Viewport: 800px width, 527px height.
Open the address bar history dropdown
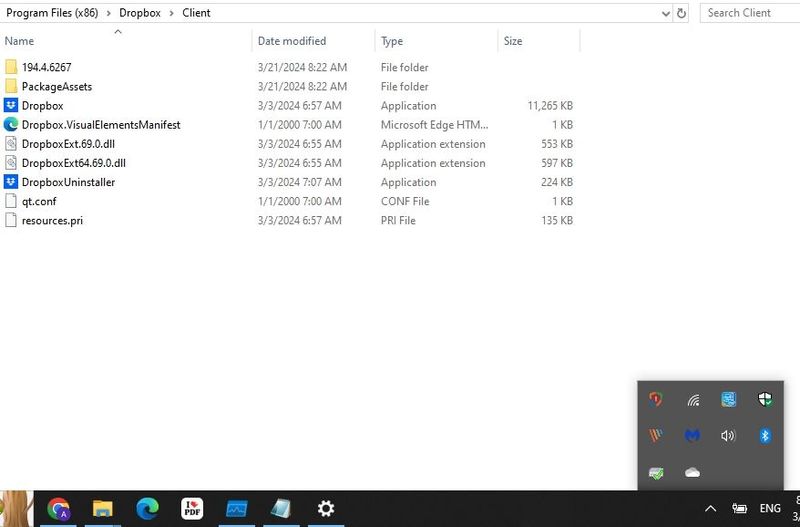tap(665, 14)
